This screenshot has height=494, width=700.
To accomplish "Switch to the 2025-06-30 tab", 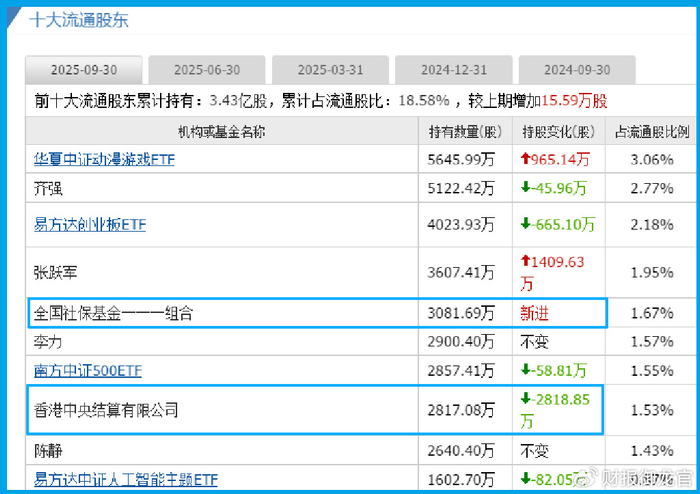I will point(207,70).
